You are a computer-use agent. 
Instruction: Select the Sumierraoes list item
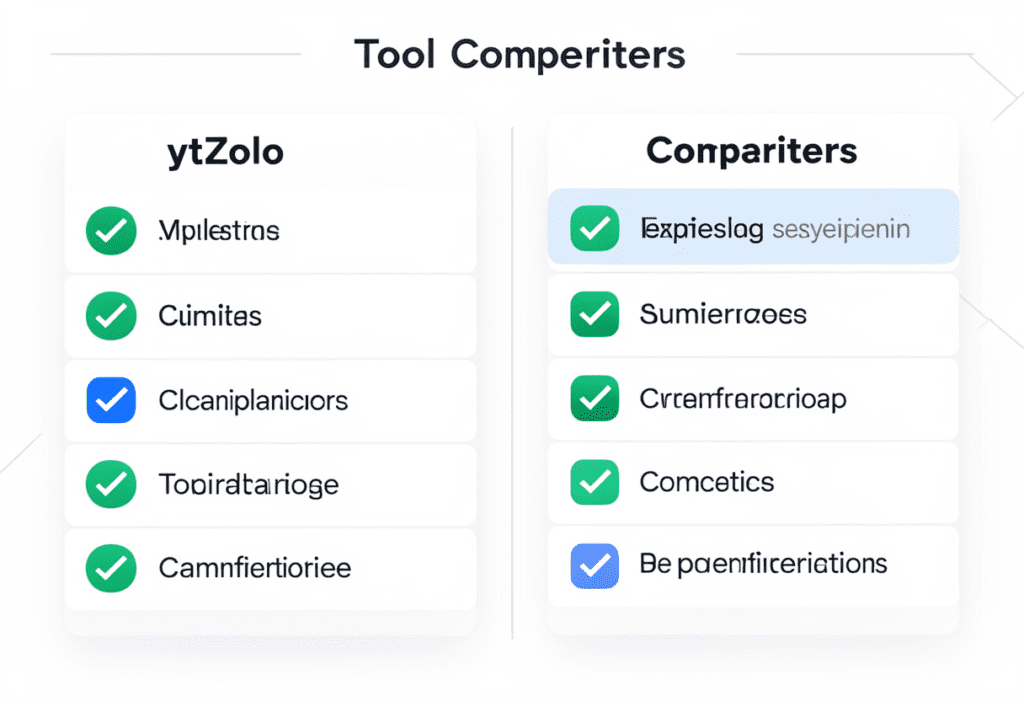722,314
